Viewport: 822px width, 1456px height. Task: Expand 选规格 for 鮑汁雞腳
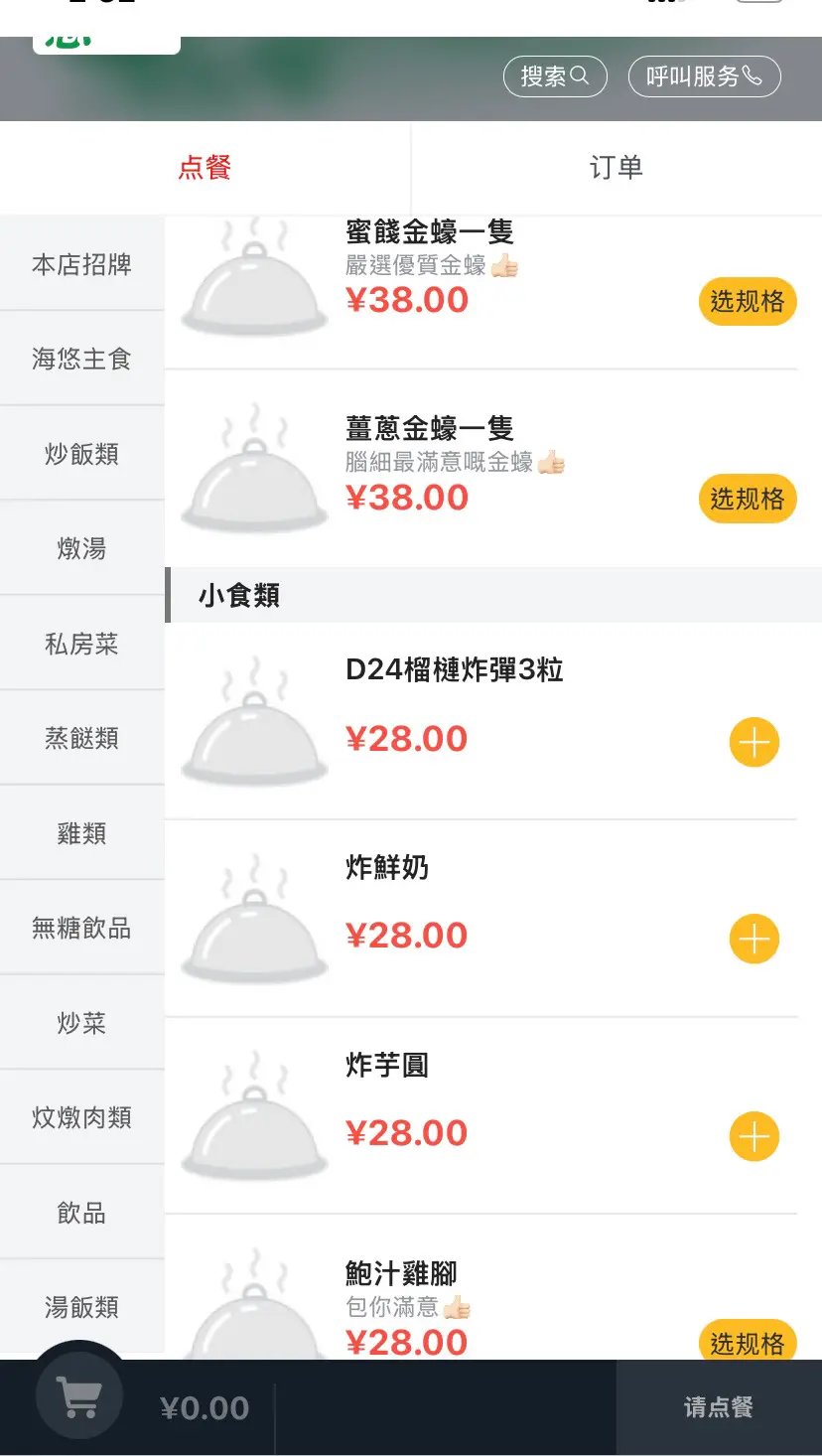(747, 1342)
